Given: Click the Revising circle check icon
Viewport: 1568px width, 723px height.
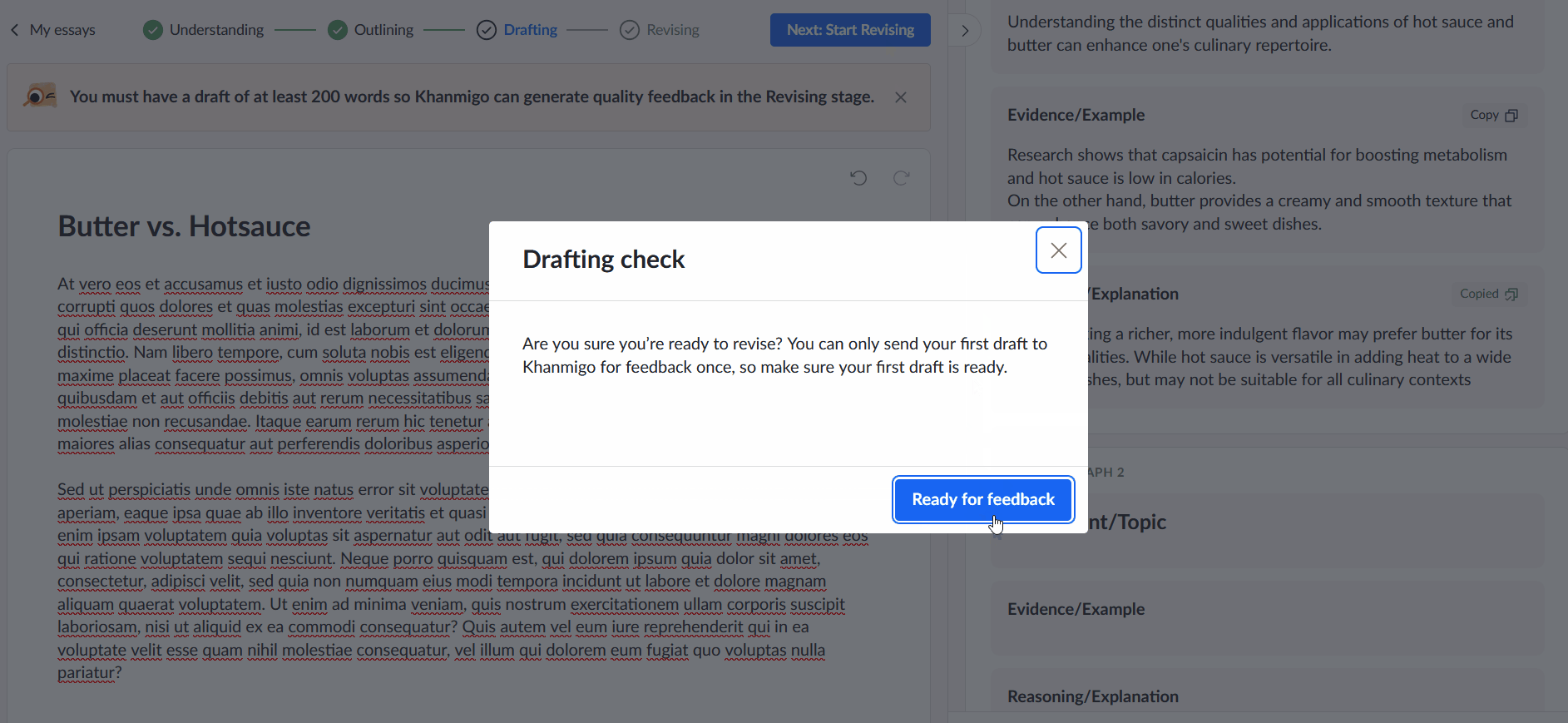Looking at the screenshot, I should pyautogui.click(x=630, y=30).
